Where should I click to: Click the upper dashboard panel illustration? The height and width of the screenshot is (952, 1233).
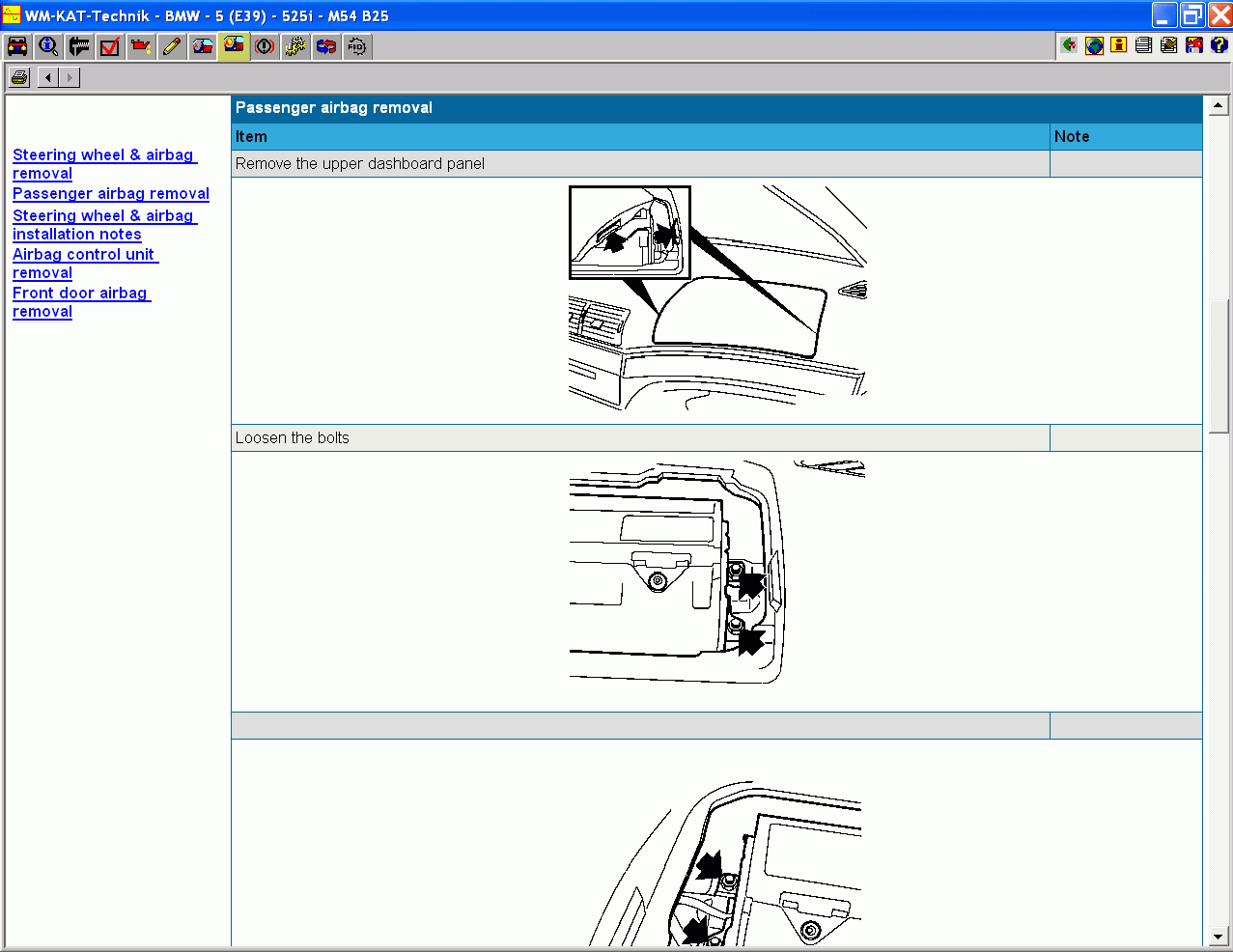717,298
